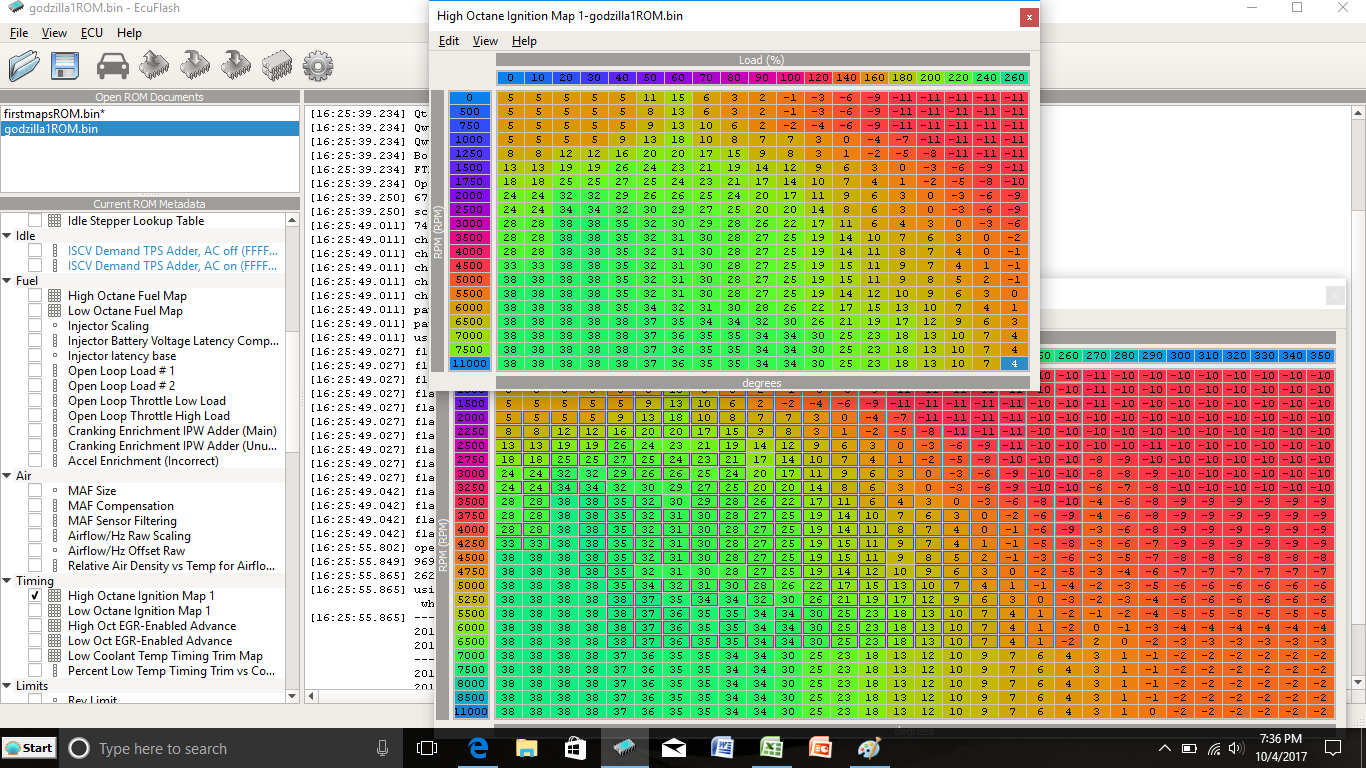Click the Save ROM floppy disk icon
Screen dimensions: 1366x768
66,66
